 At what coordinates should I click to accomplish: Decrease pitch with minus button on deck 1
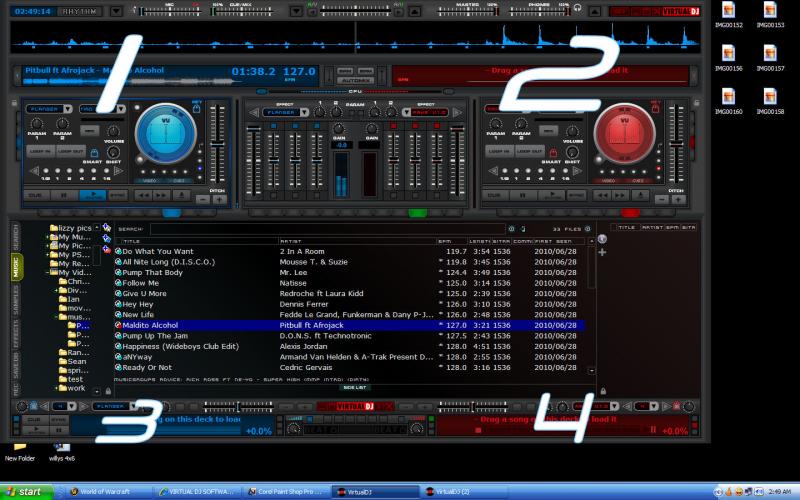203,199
